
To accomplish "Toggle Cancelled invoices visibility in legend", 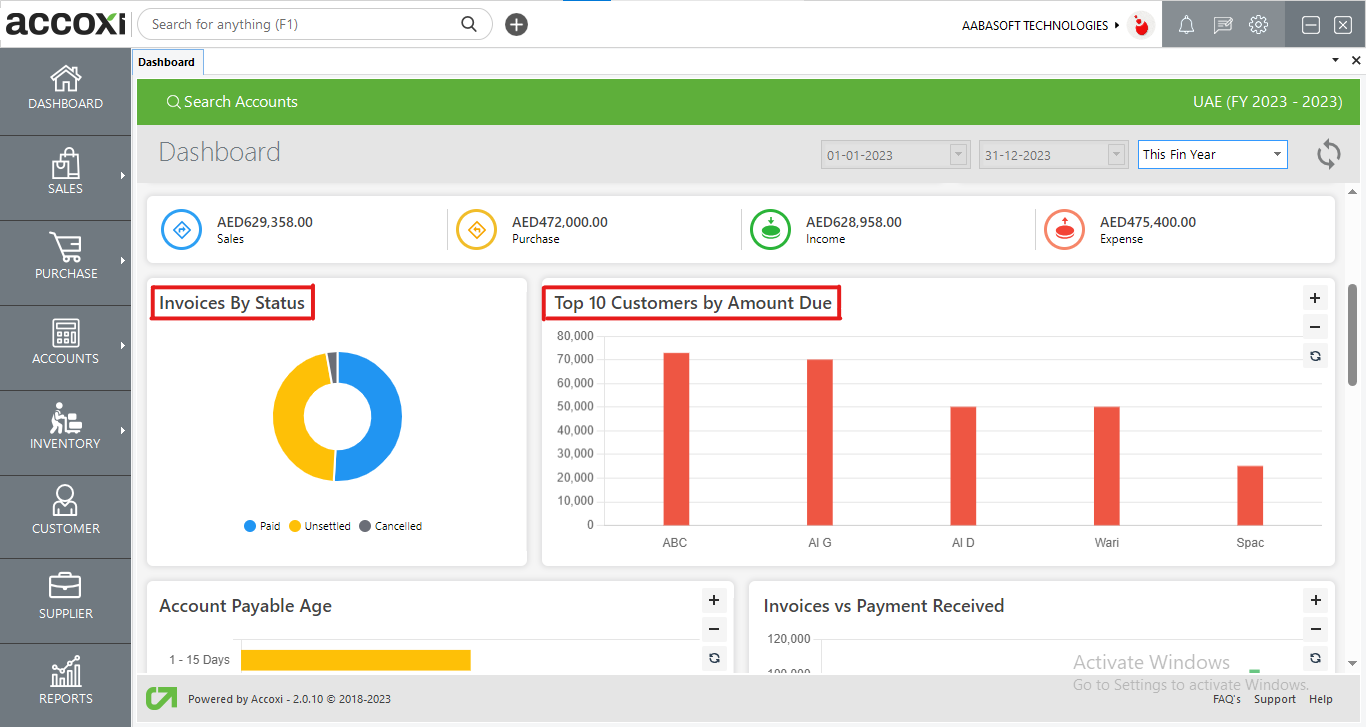I will (x=390, y=525).
